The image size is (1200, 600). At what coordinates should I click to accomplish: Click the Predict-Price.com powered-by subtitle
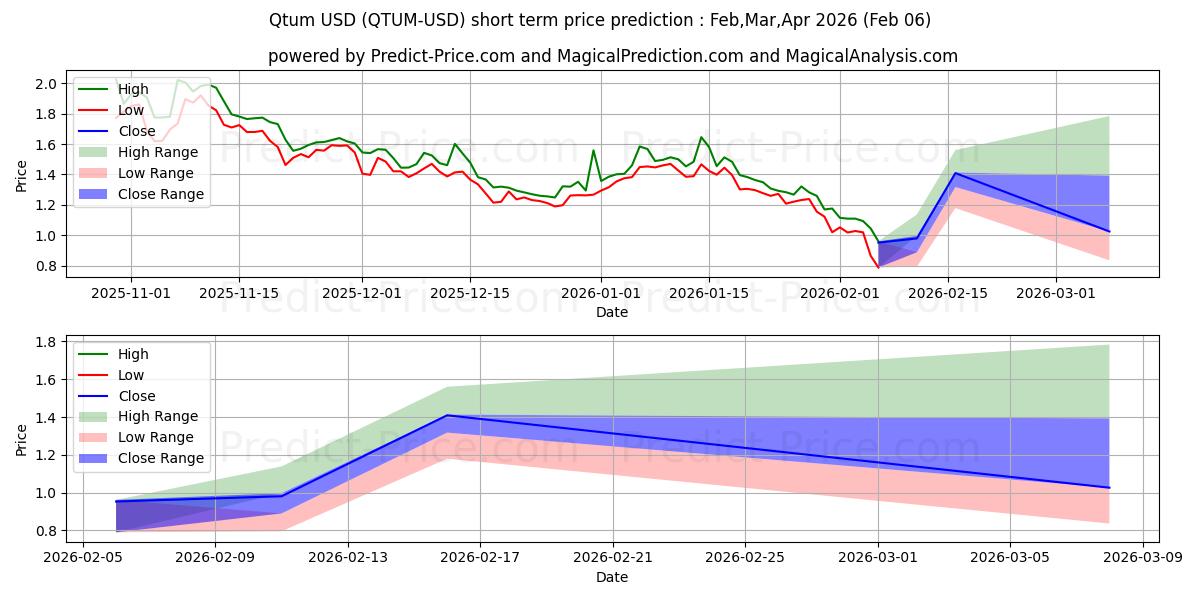point(612,57)
